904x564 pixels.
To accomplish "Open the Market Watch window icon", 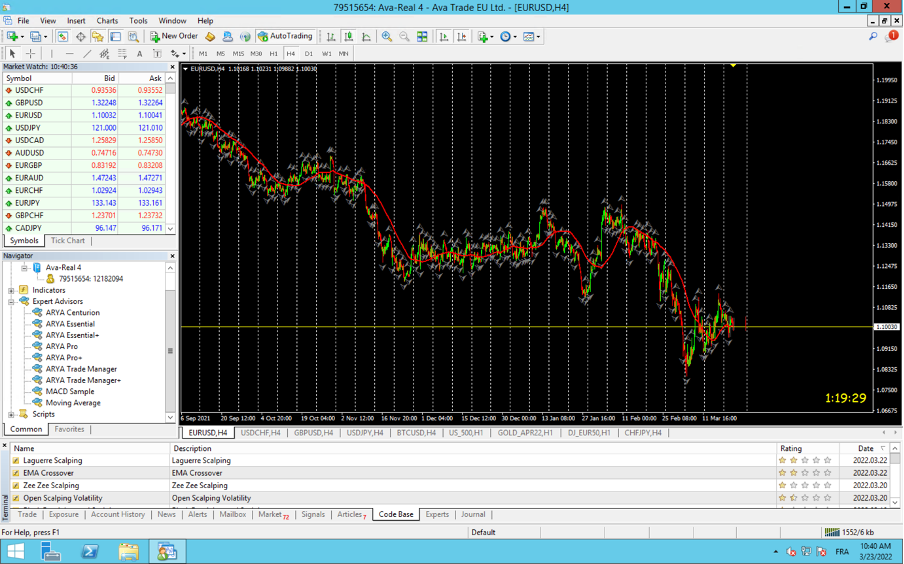I will point(62,36).
